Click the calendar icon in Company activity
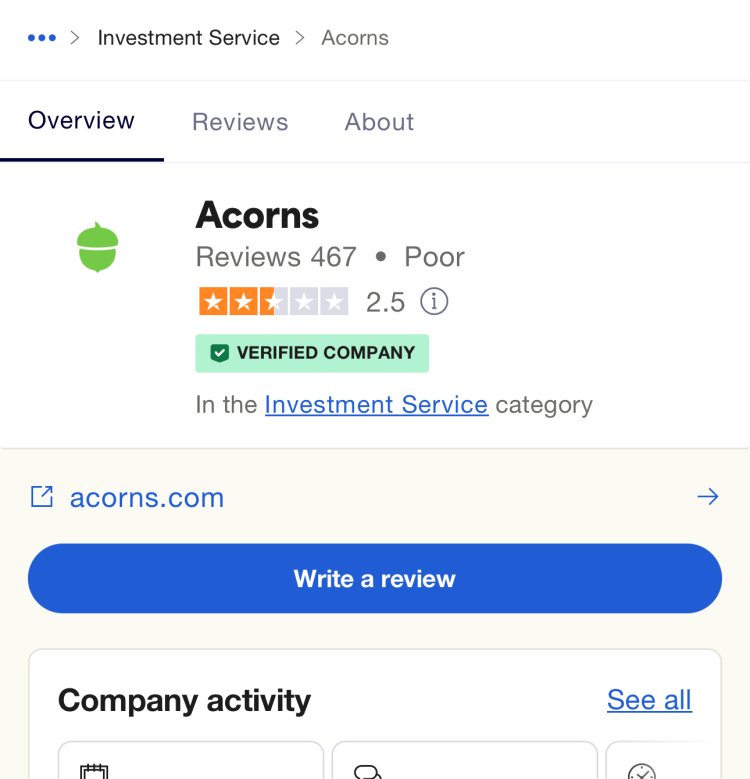 (94, 772)
